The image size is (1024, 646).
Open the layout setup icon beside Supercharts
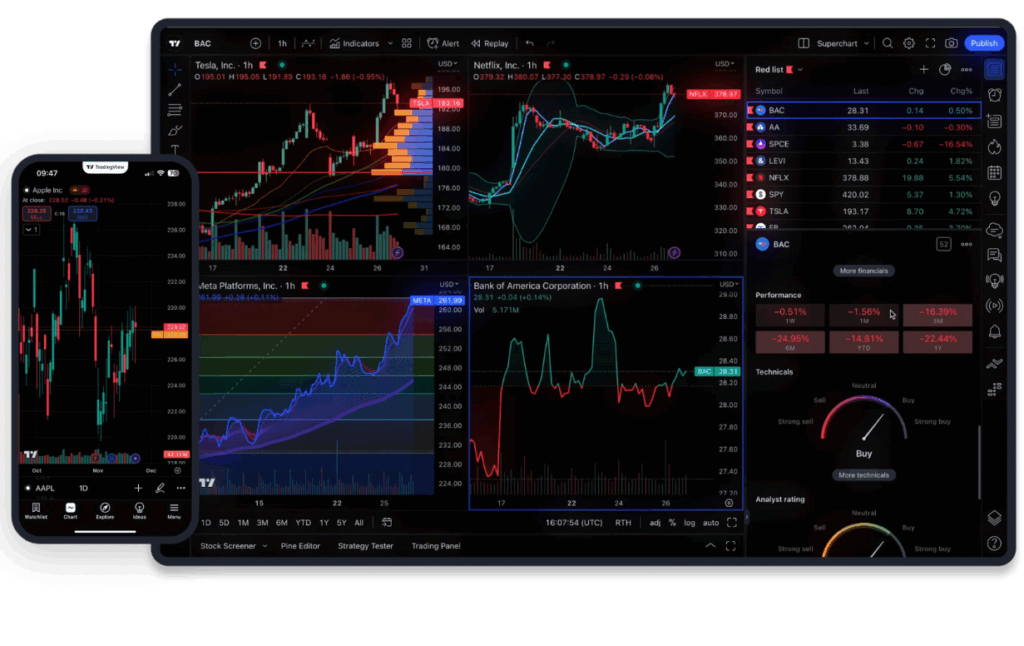804,44
